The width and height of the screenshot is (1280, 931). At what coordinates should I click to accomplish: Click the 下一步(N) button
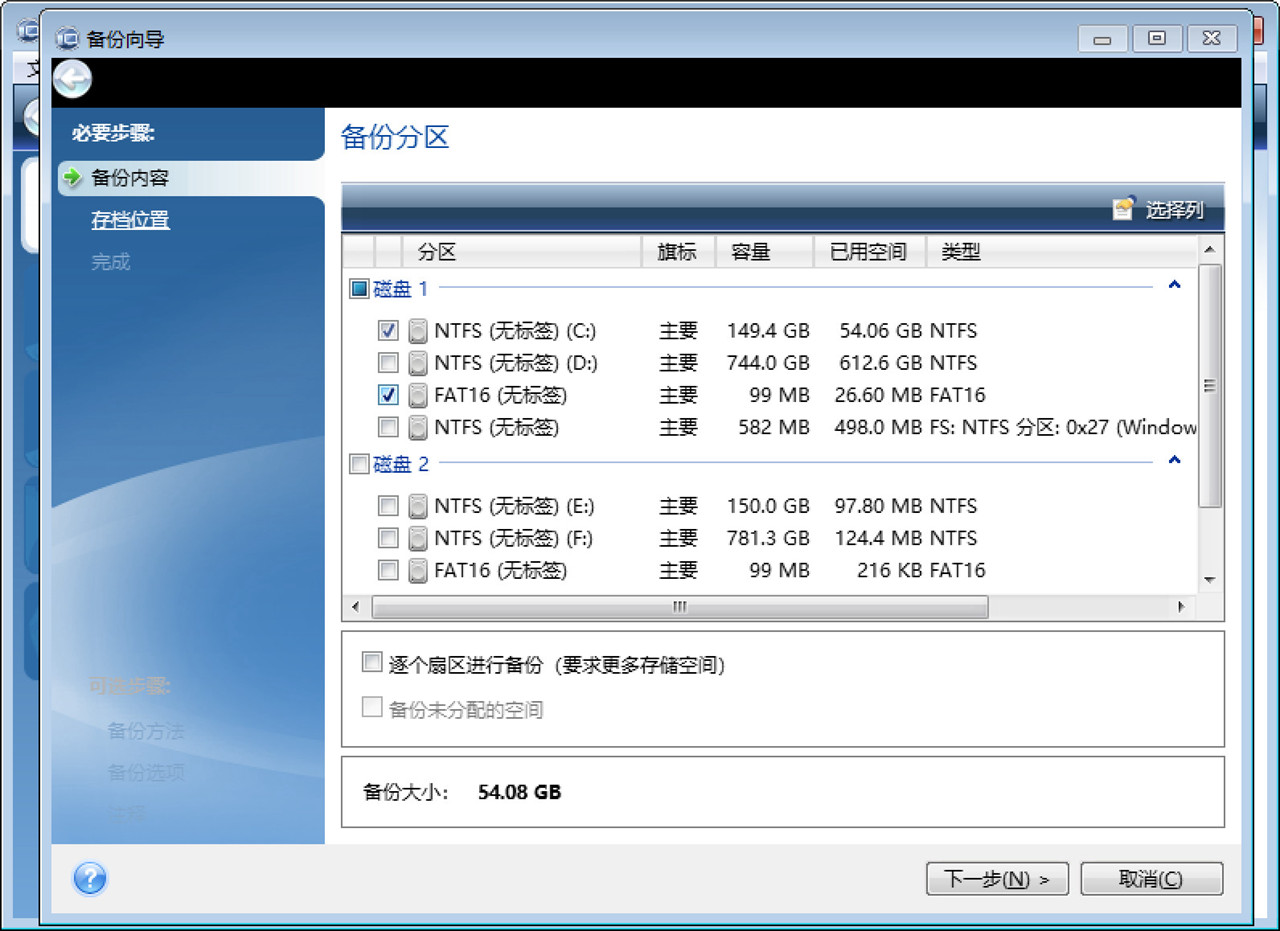(x=997, y=879)
